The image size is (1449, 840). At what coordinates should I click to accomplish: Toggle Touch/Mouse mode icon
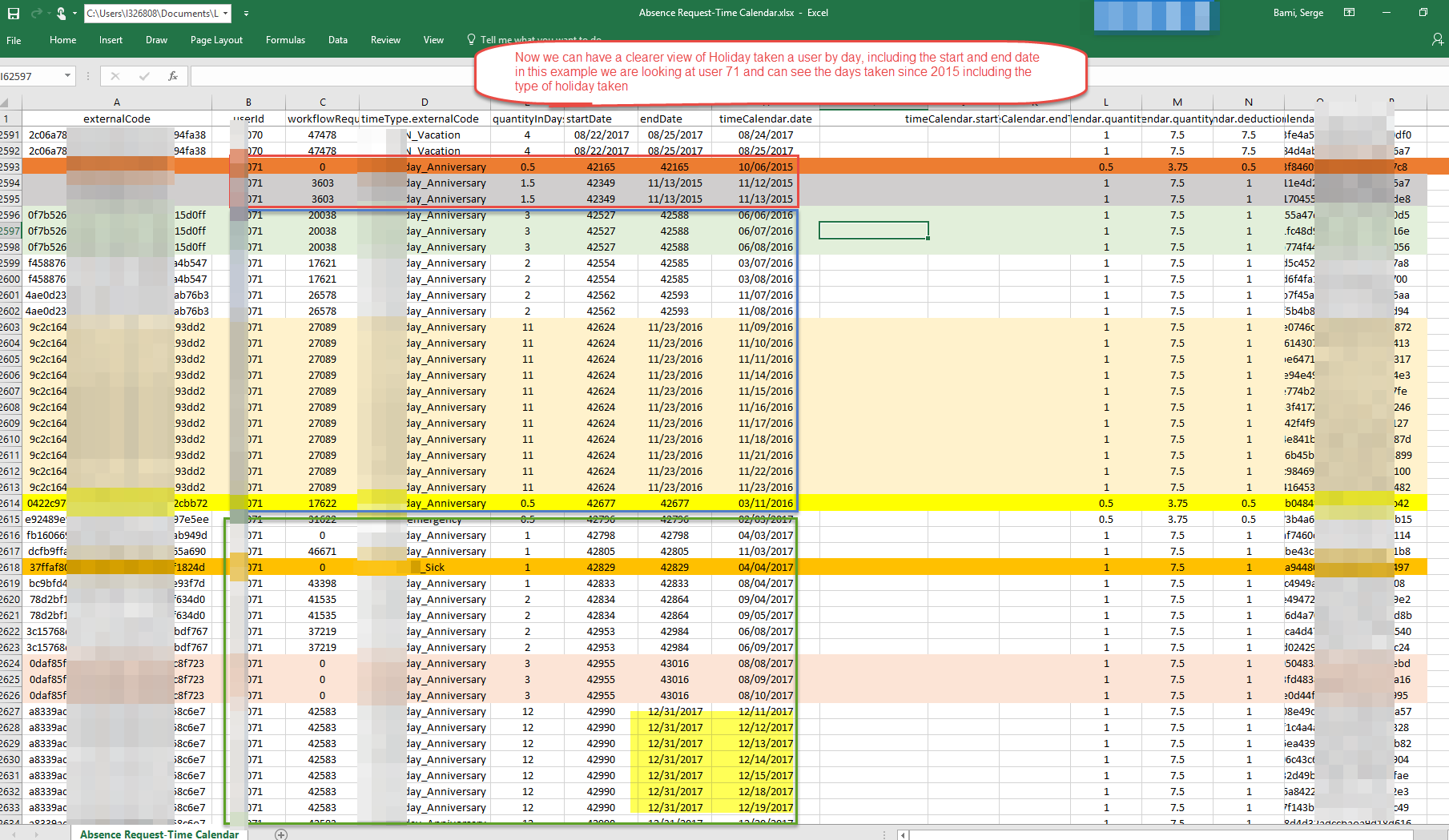(61, 13)
